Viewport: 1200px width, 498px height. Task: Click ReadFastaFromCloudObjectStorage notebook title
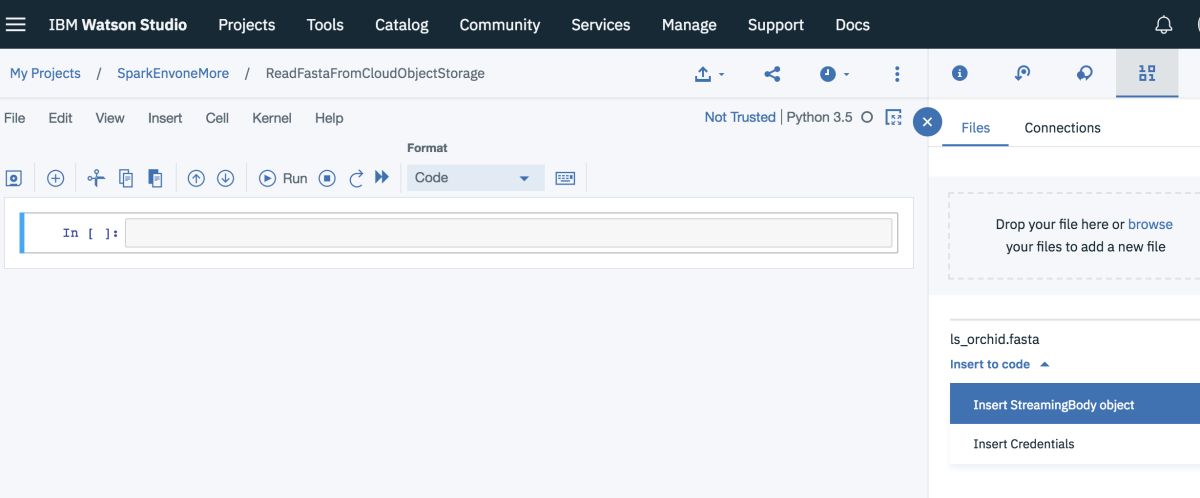(x=375, y=74)
